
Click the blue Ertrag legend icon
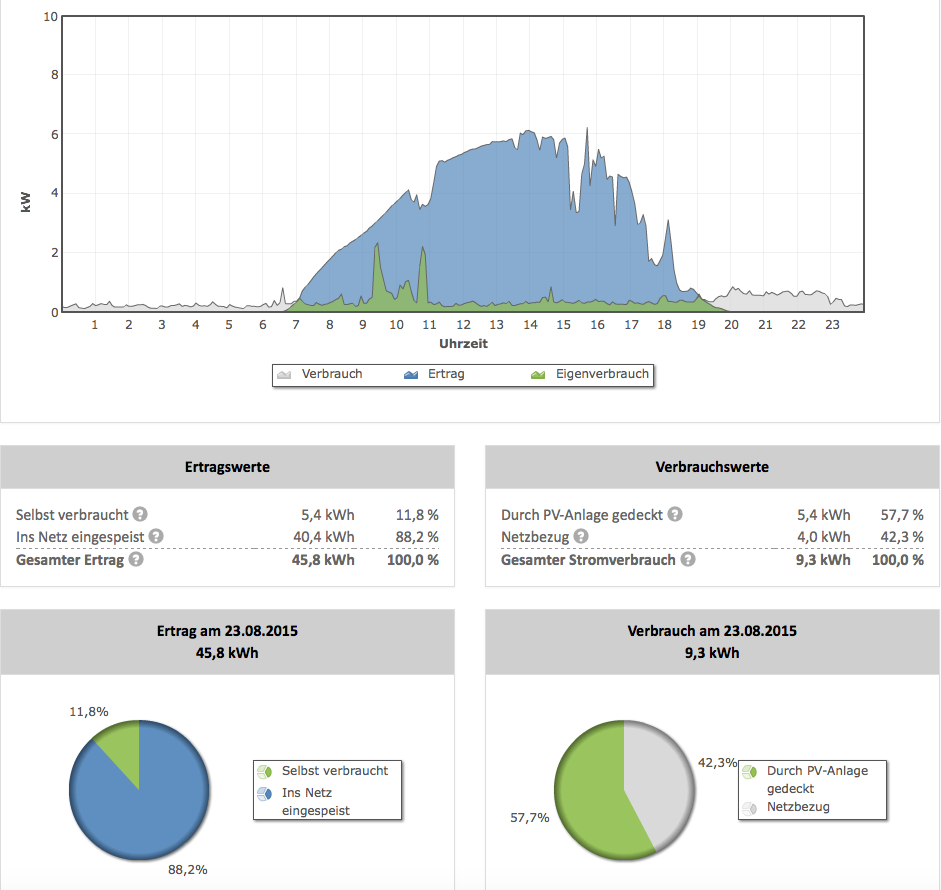click(410, 375)
